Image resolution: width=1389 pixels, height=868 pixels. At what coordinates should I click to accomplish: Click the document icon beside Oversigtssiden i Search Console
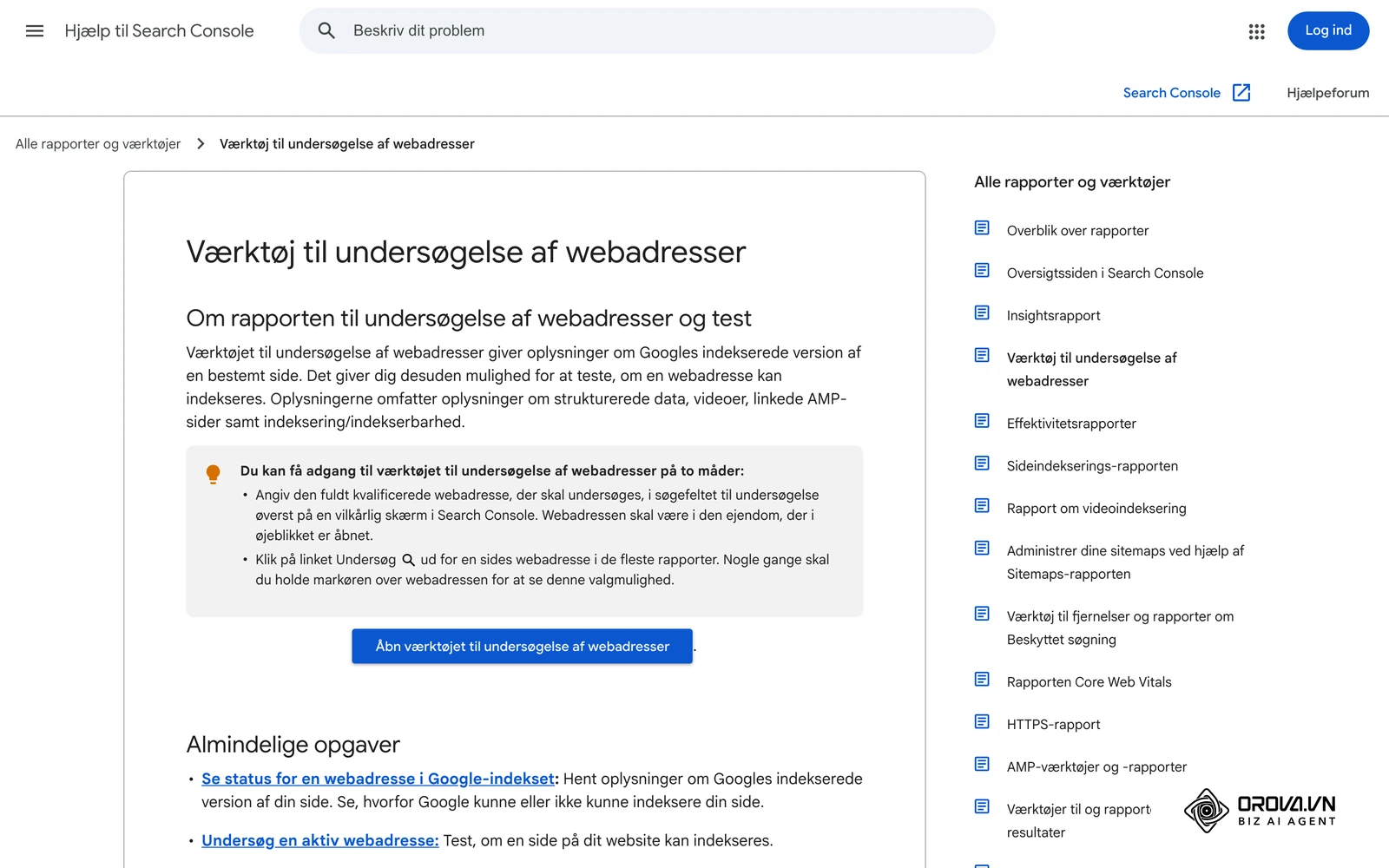982,271
